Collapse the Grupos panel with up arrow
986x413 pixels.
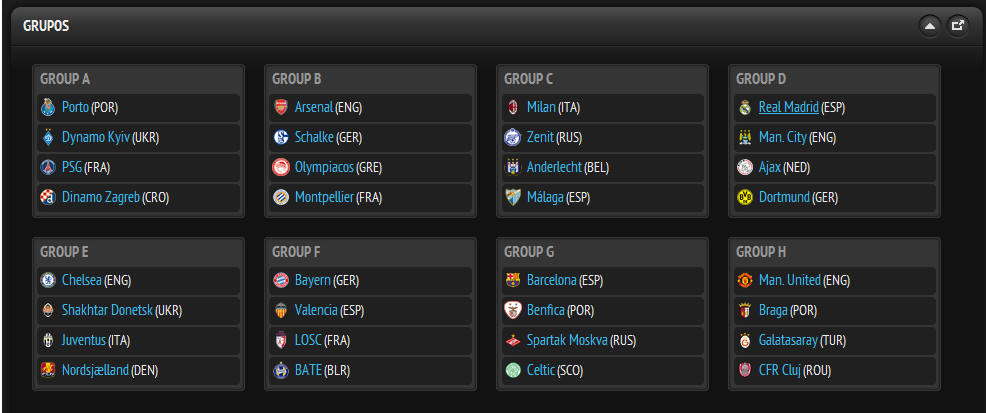point(929,26)
